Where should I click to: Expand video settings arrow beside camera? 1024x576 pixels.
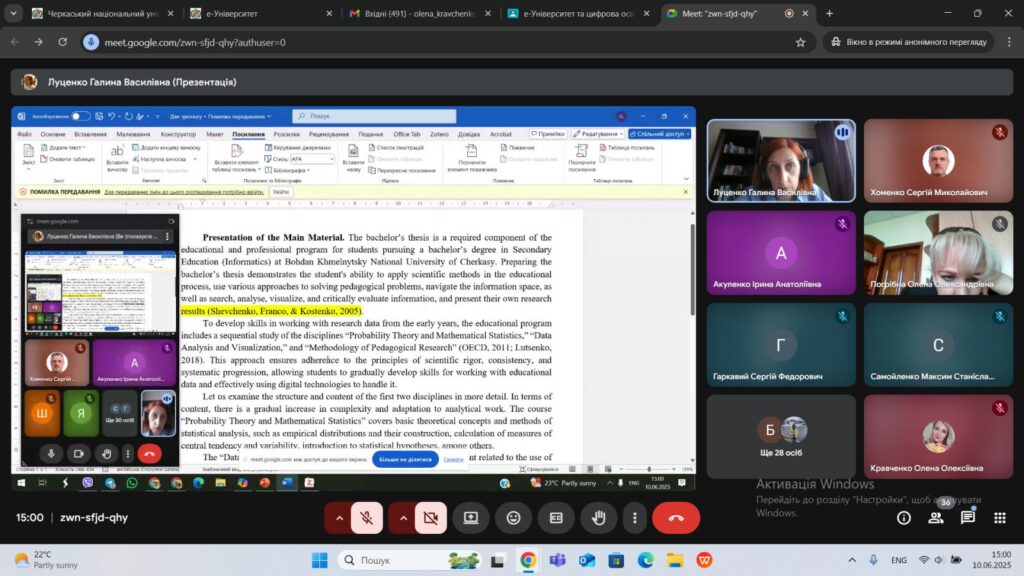[x=403, y=518]
